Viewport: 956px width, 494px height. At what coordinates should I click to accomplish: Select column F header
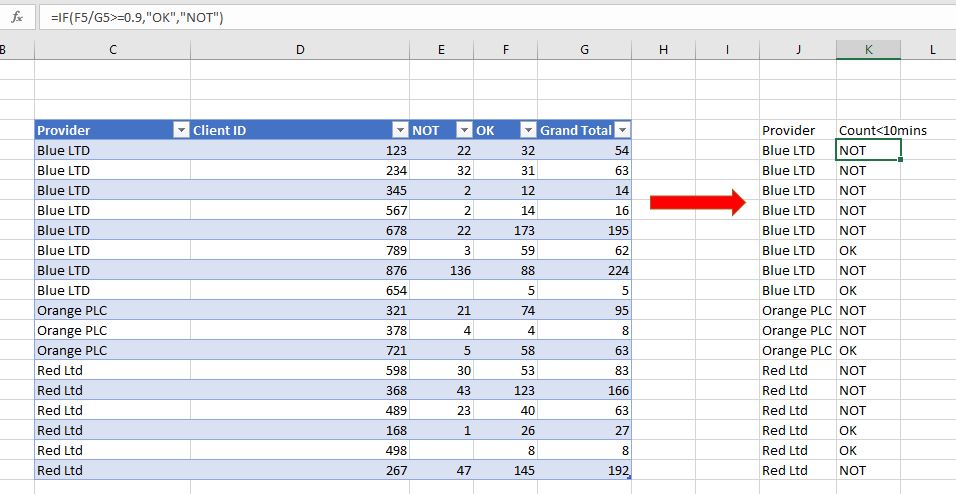505,50
